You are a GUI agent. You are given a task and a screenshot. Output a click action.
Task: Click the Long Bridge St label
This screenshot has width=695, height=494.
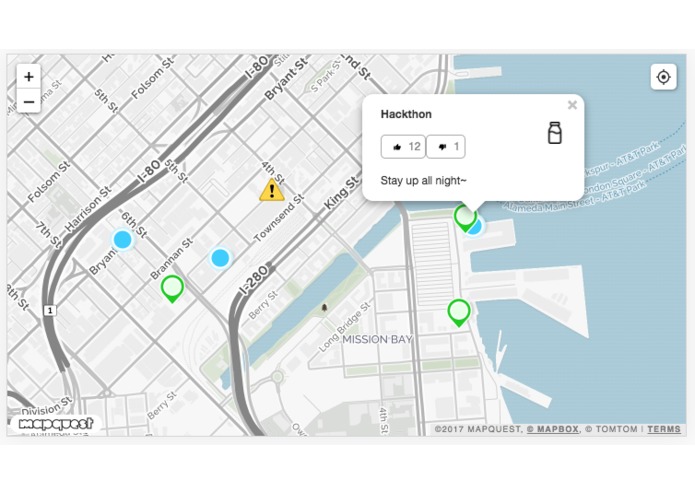pos(344,327)
